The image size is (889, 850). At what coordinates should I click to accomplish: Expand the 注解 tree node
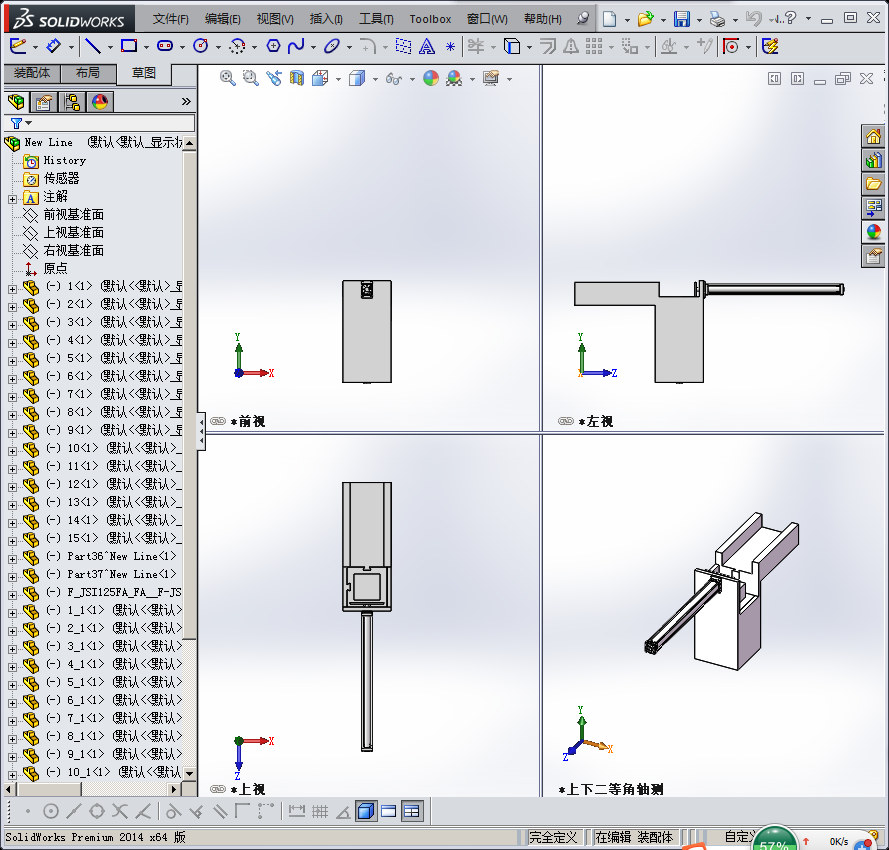pos(12,199)
